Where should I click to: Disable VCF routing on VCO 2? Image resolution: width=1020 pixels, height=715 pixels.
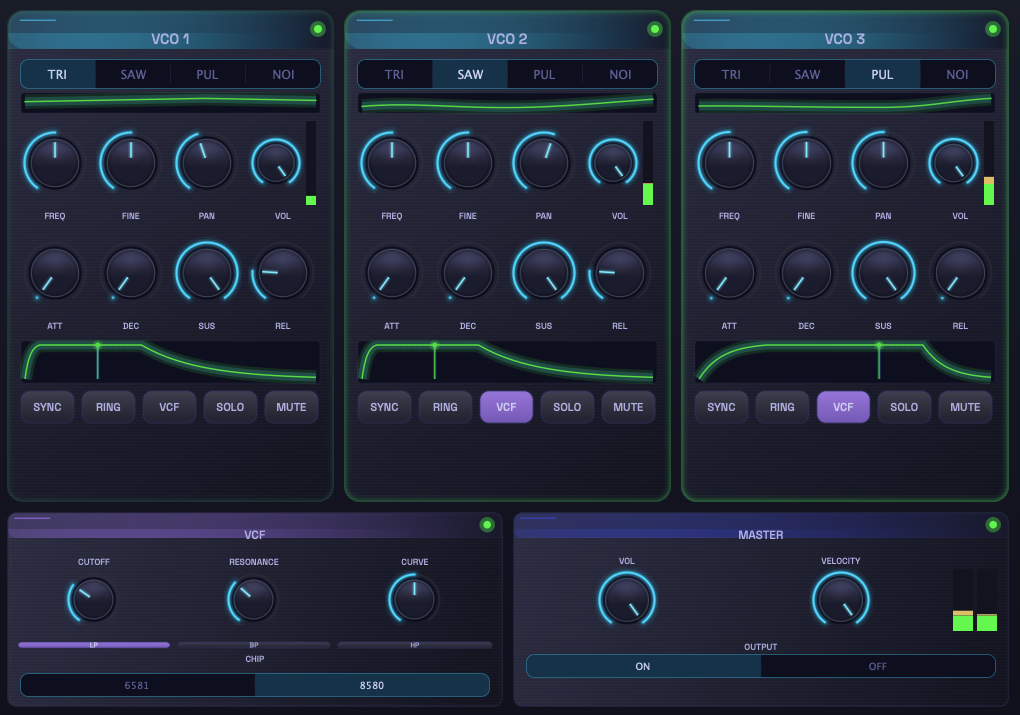tap(506, 407)
